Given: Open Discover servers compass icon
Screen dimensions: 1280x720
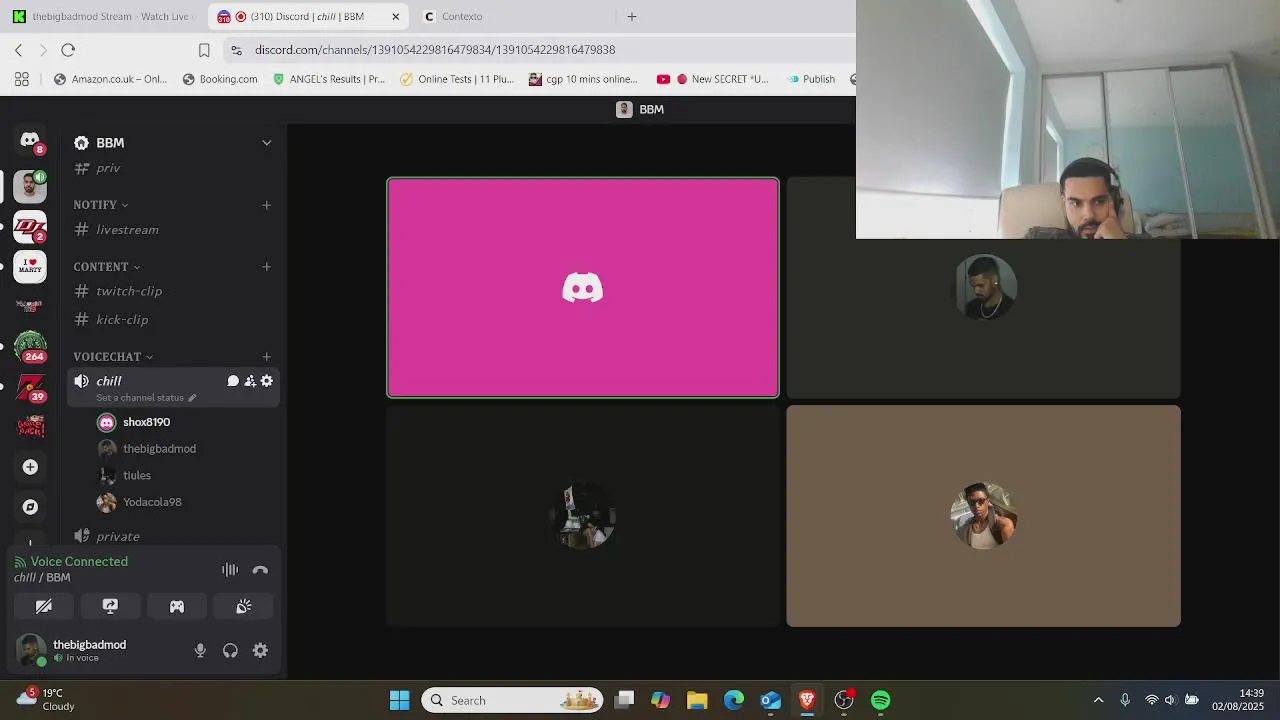Looking at the screenshot, I should (x=30, y=507).
